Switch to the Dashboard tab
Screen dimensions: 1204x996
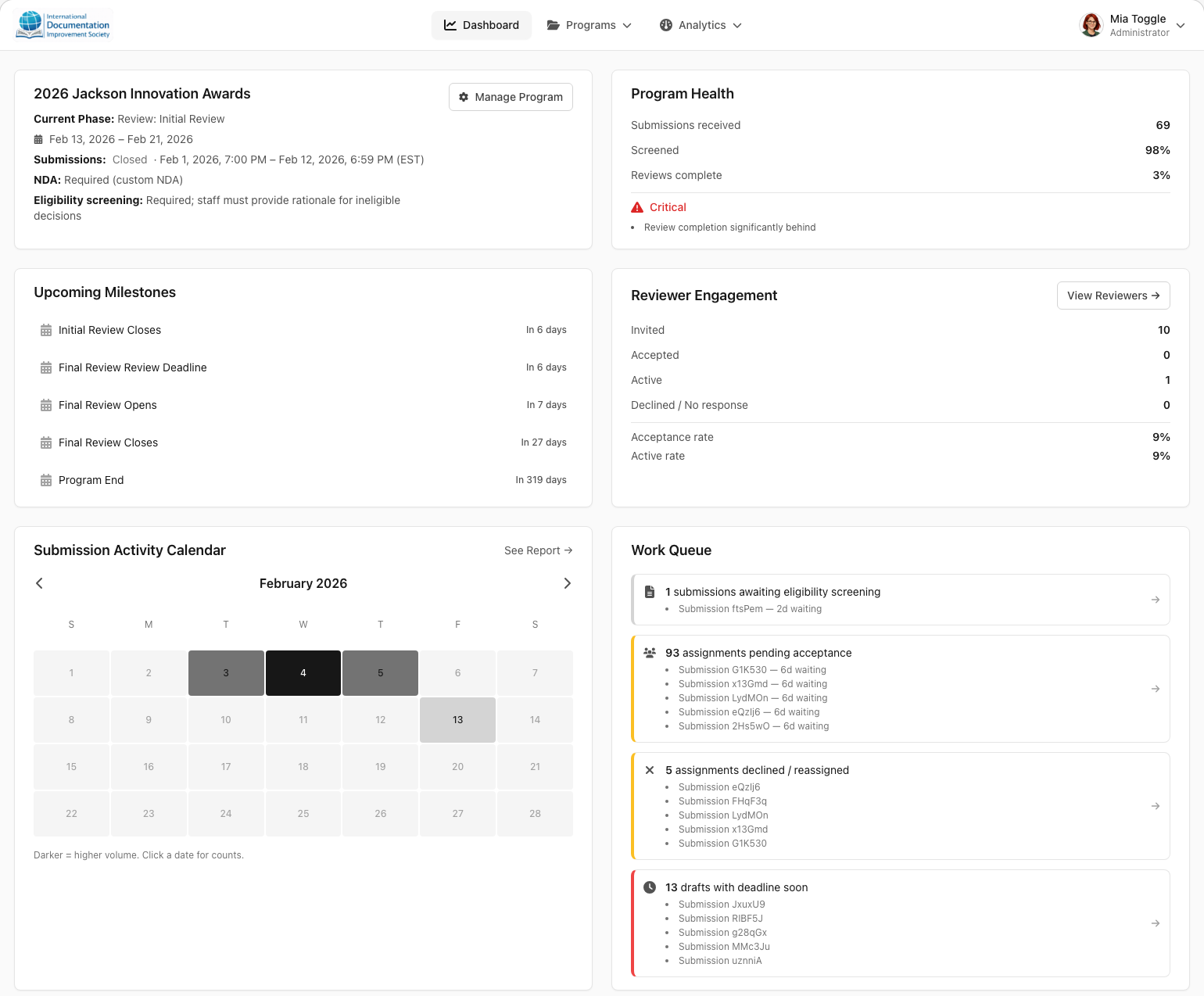click(x=482, y=25)
